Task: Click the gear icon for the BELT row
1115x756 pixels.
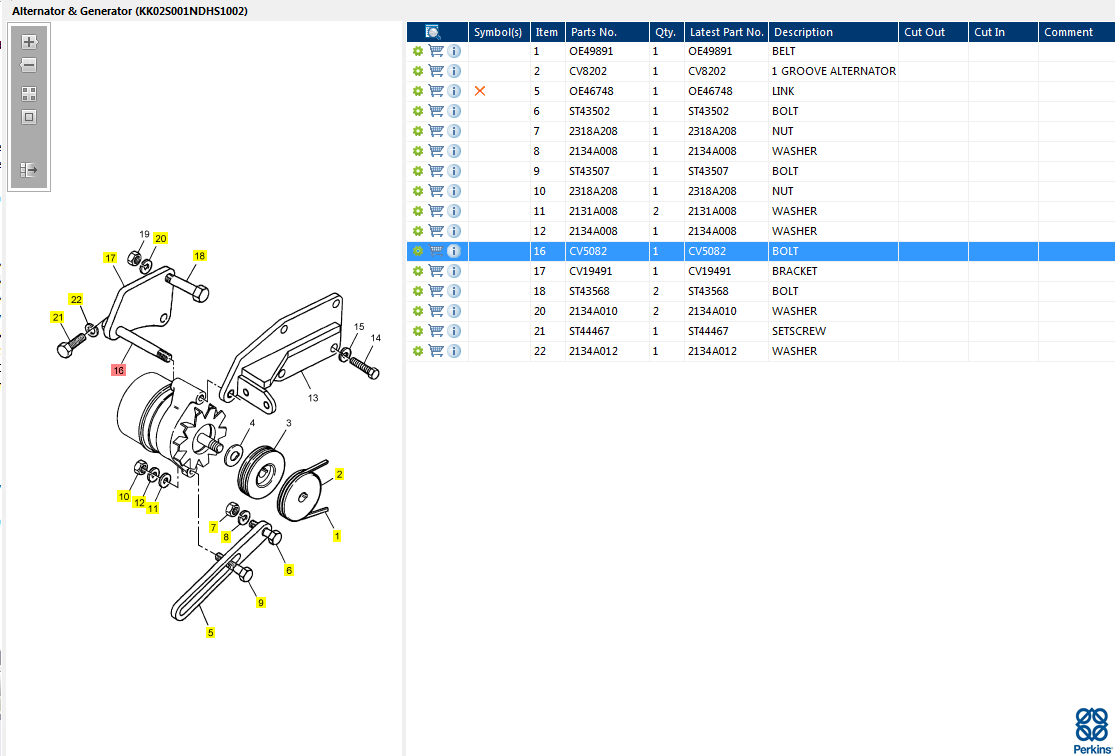Action: click(417, 51)
